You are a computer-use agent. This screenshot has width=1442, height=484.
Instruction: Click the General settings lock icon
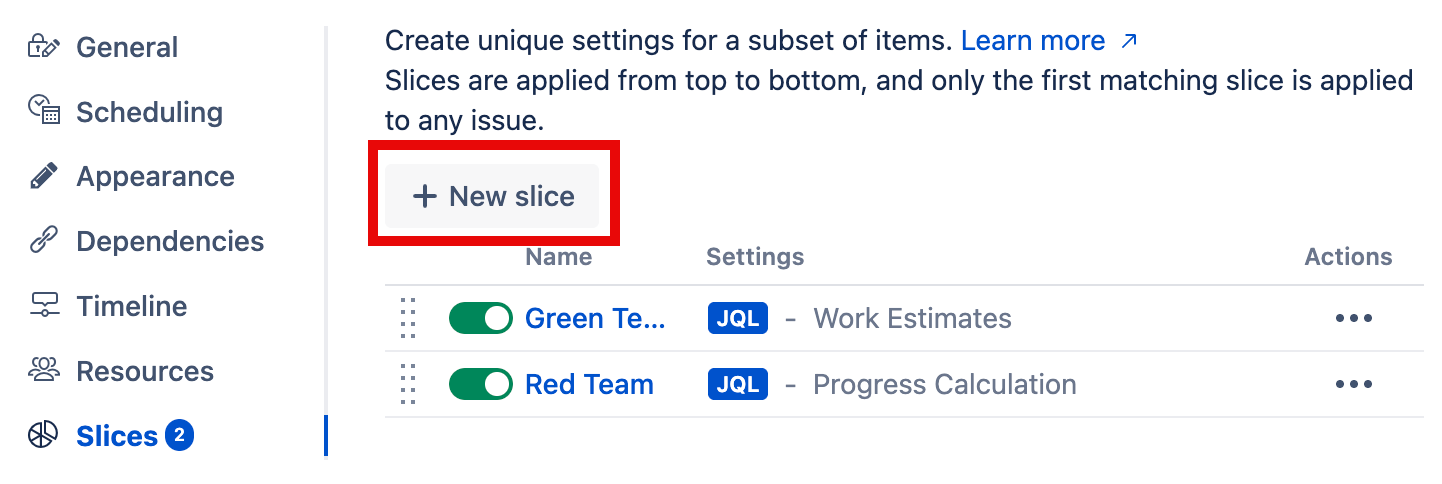(44, 47)
